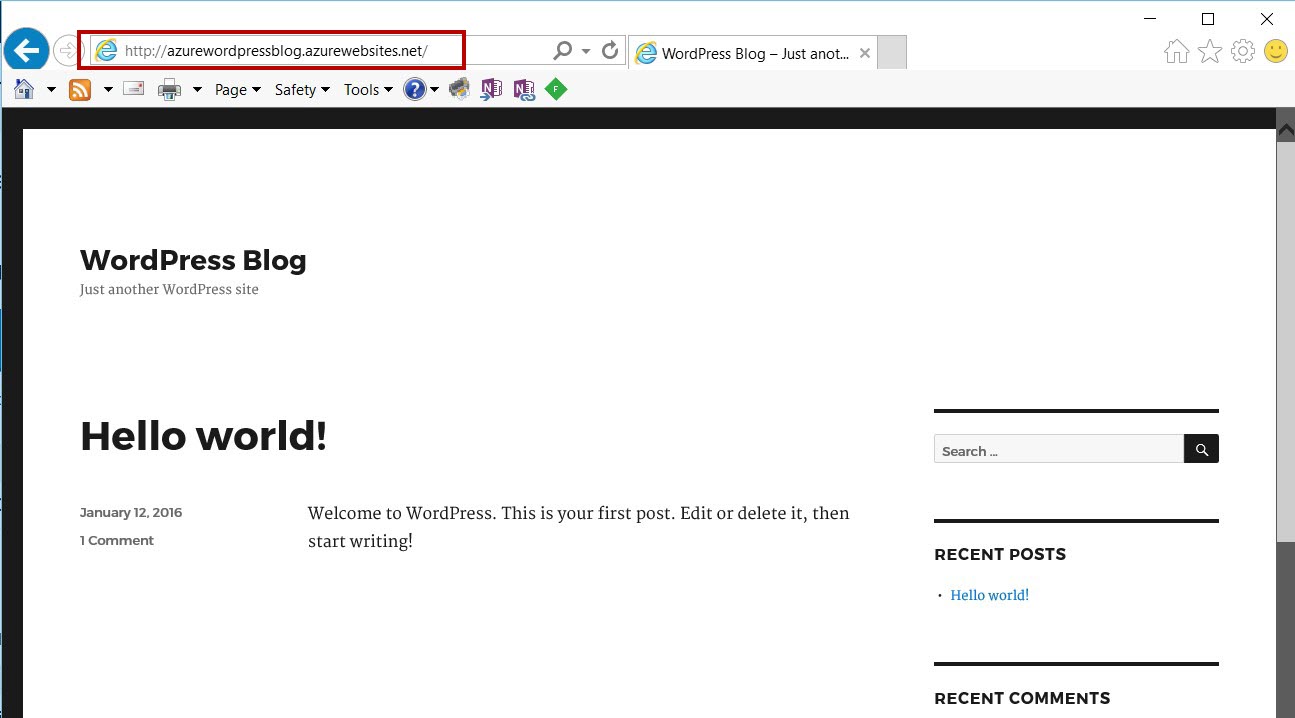Open a new tab with the blank tab button

pyautogui.click(x=892, y=53)
